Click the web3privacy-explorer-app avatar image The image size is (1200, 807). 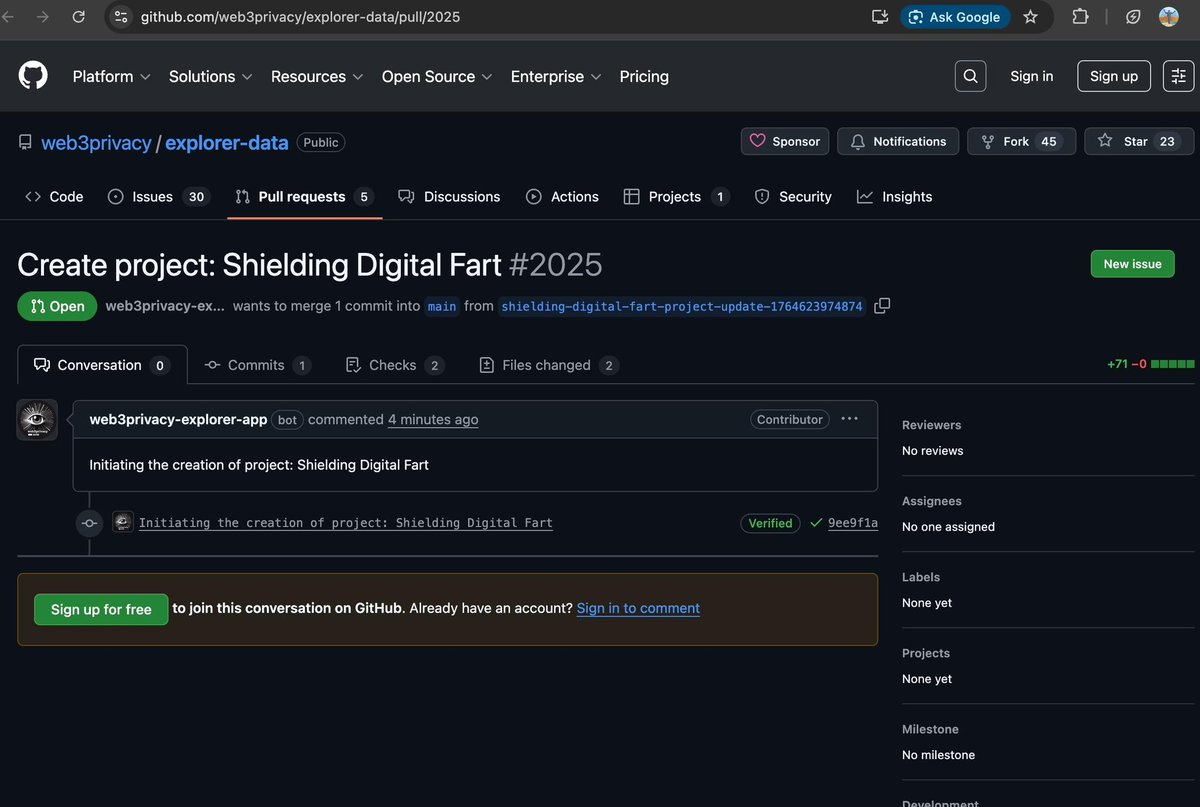coord(37,420)
